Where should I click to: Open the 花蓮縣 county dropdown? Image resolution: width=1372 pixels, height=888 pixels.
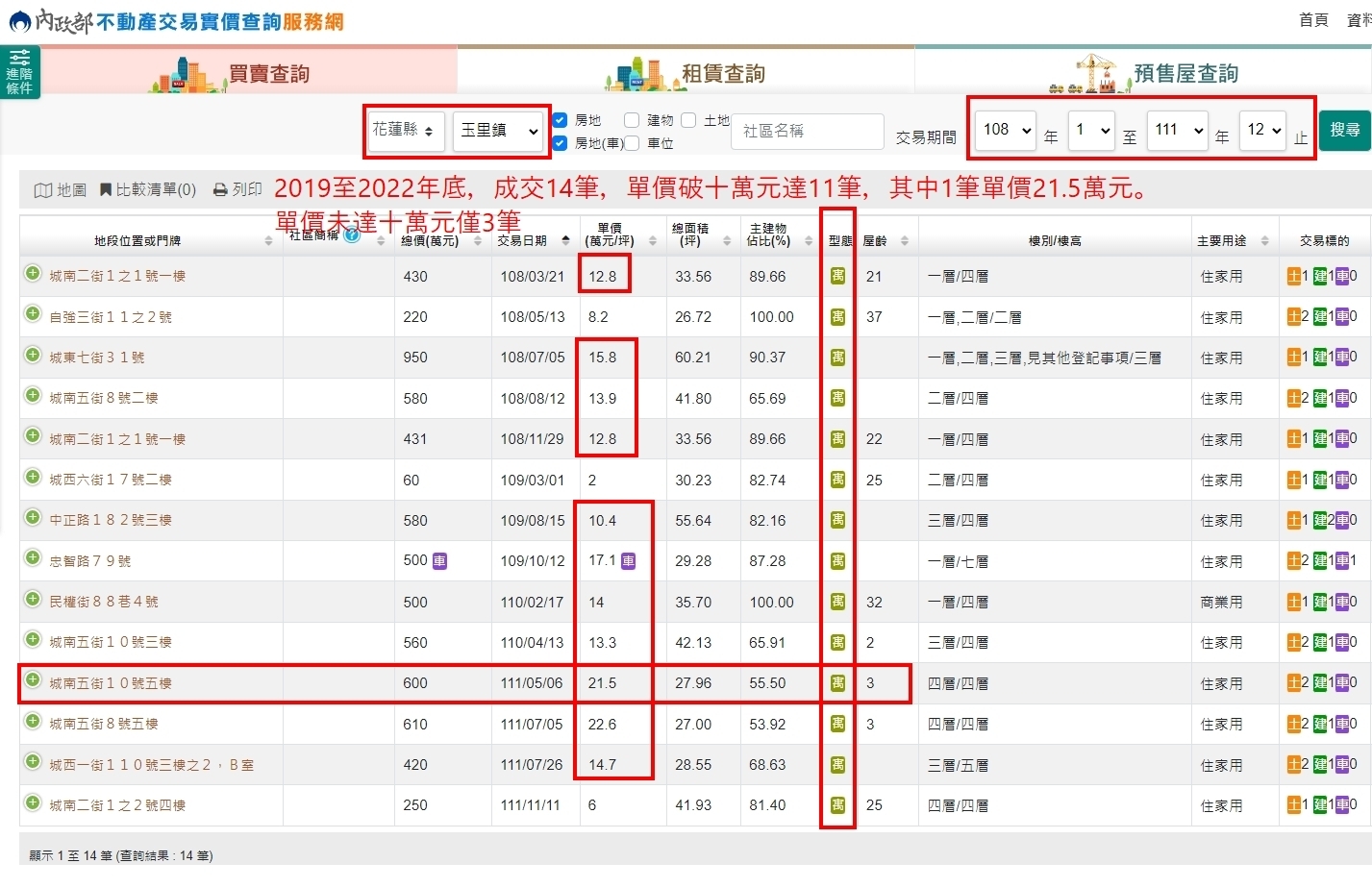tap(404, 131)
